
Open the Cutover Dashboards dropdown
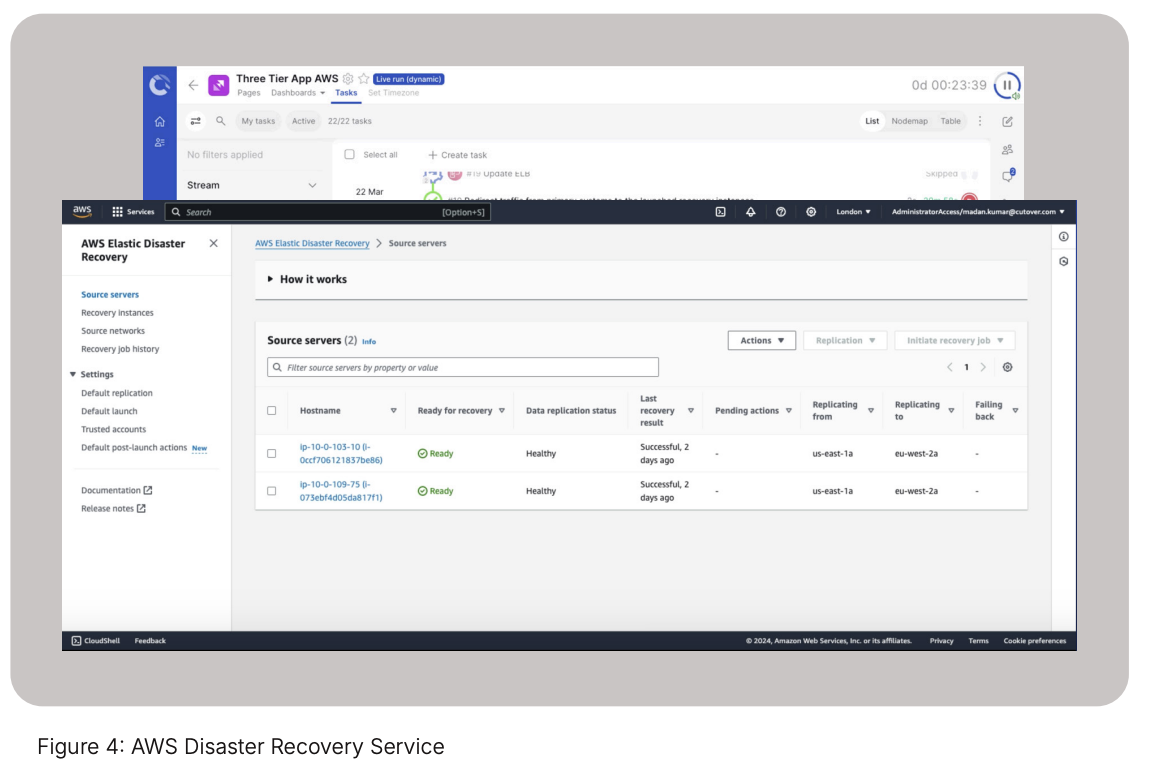(x=297, y=93)
